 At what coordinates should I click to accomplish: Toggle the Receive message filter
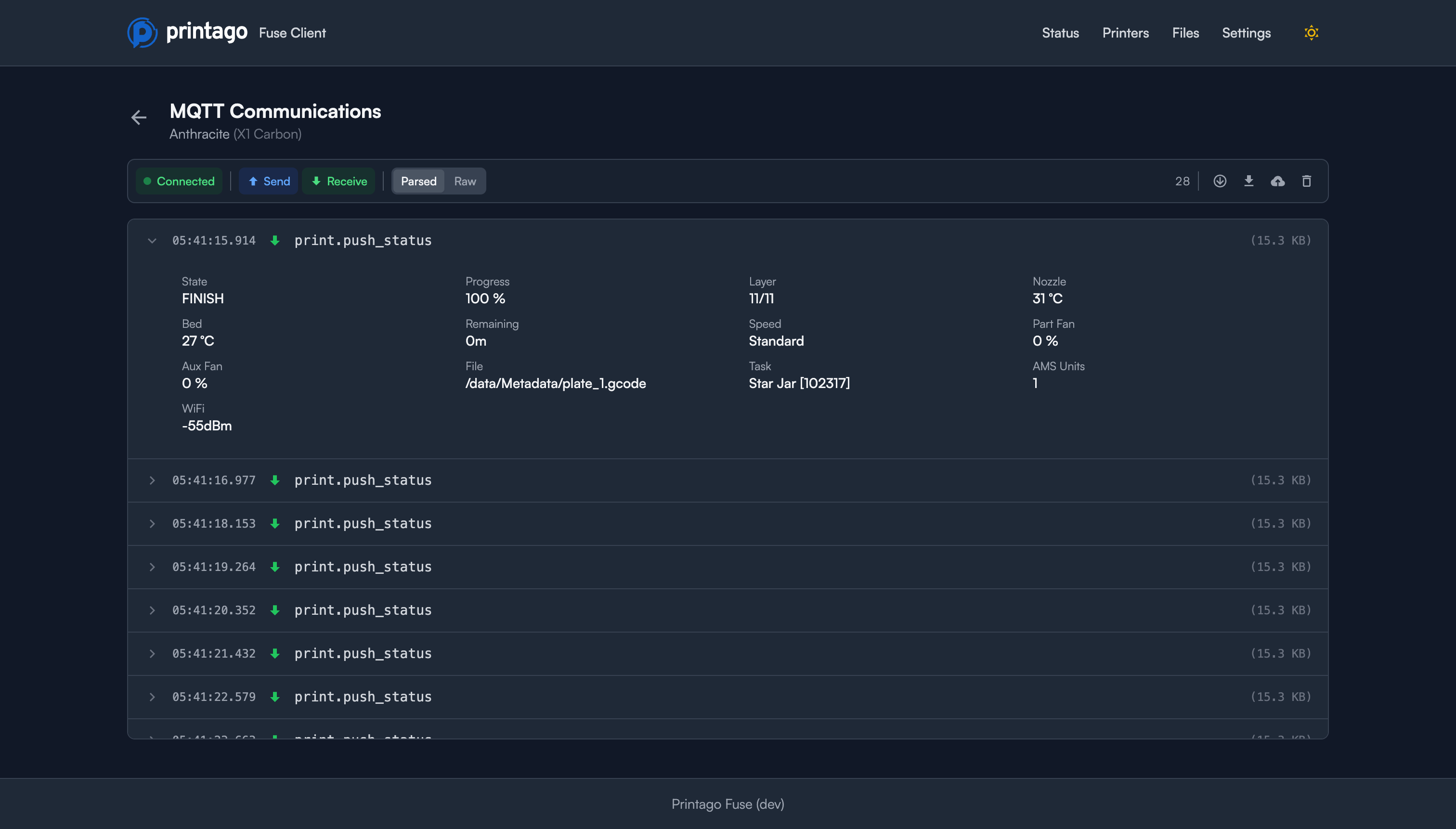tap(339, 181)
